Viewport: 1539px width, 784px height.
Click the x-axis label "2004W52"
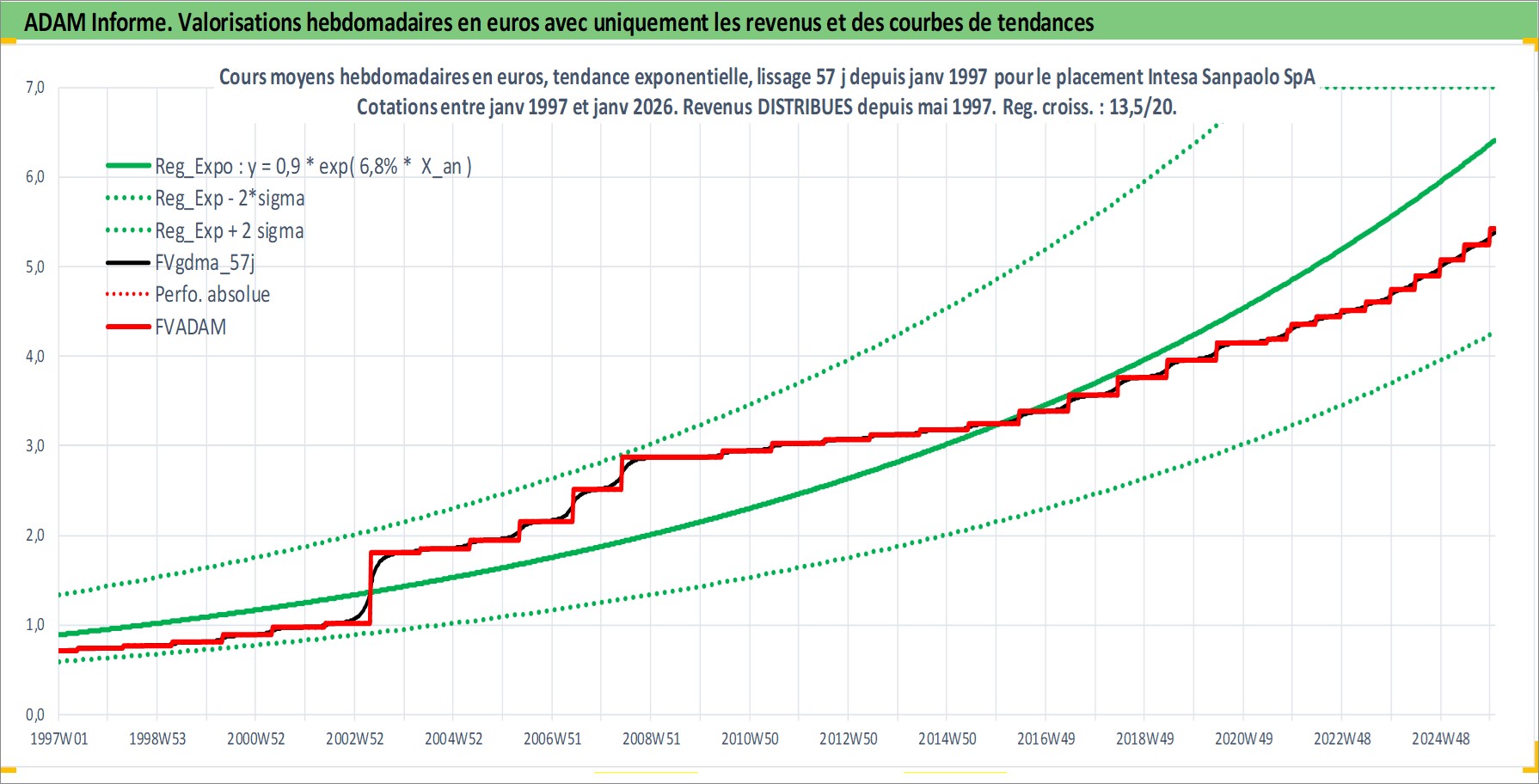click(x=454, y=738)
